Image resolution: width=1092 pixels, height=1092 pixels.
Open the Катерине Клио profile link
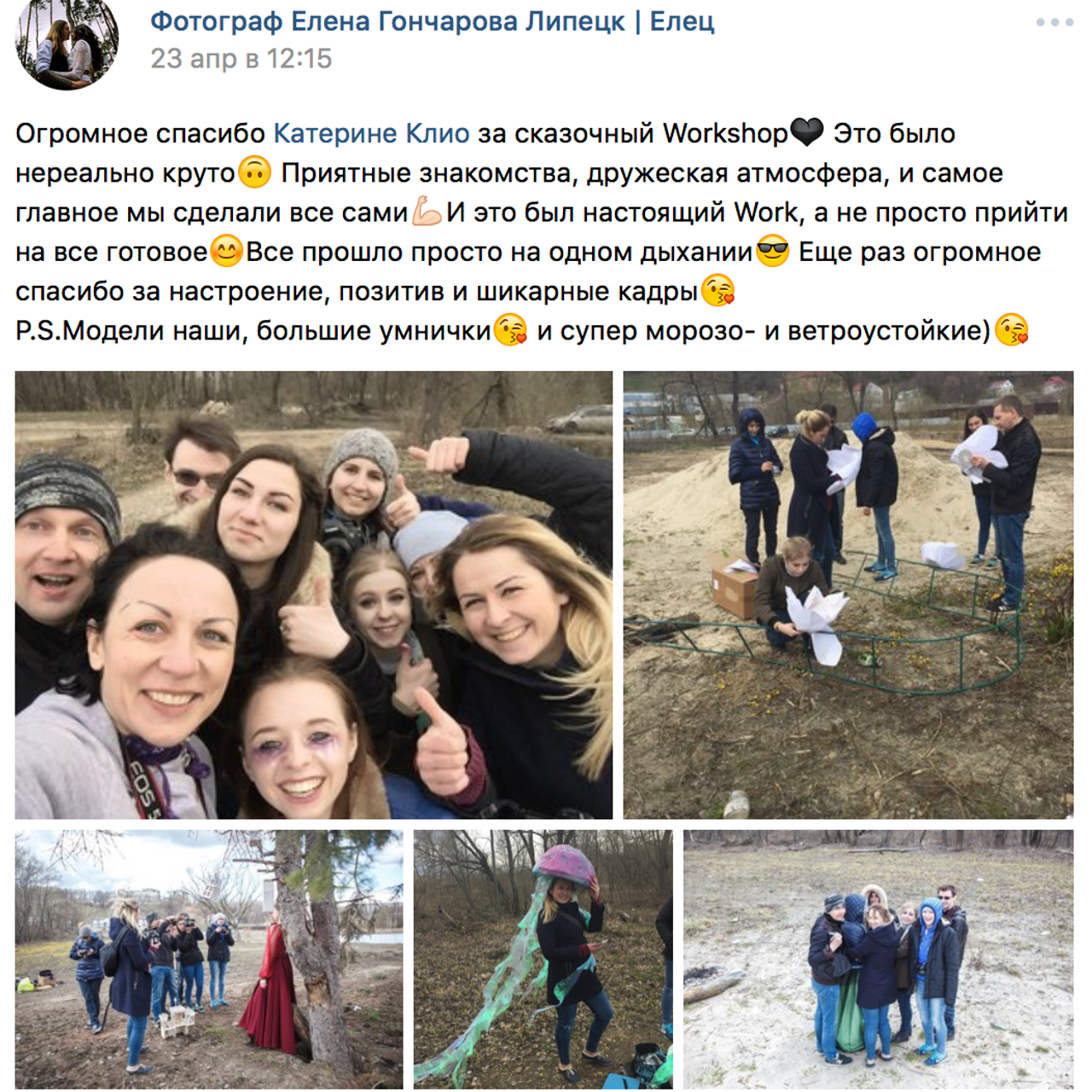(371, 133)
